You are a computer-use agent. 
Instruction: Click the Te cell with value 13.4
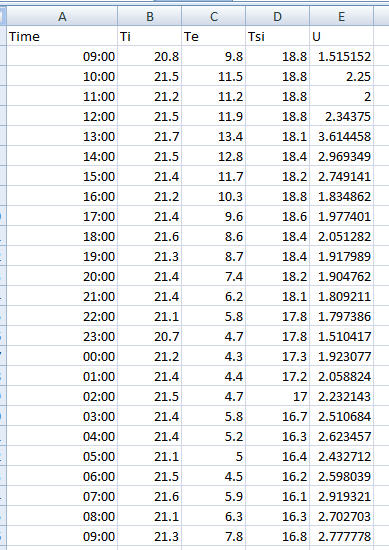tap(214, 136)
